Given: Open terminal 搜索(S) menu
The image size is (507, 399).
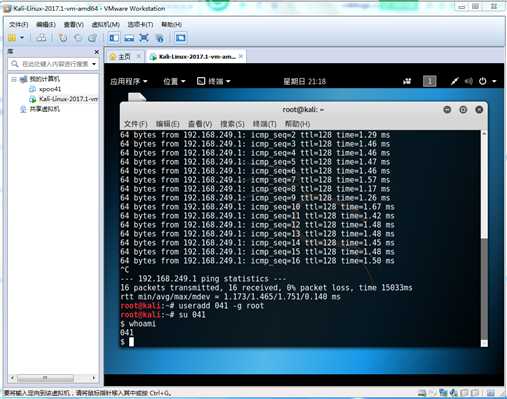Looking at the screenshot, I should [x=232, y=124].
